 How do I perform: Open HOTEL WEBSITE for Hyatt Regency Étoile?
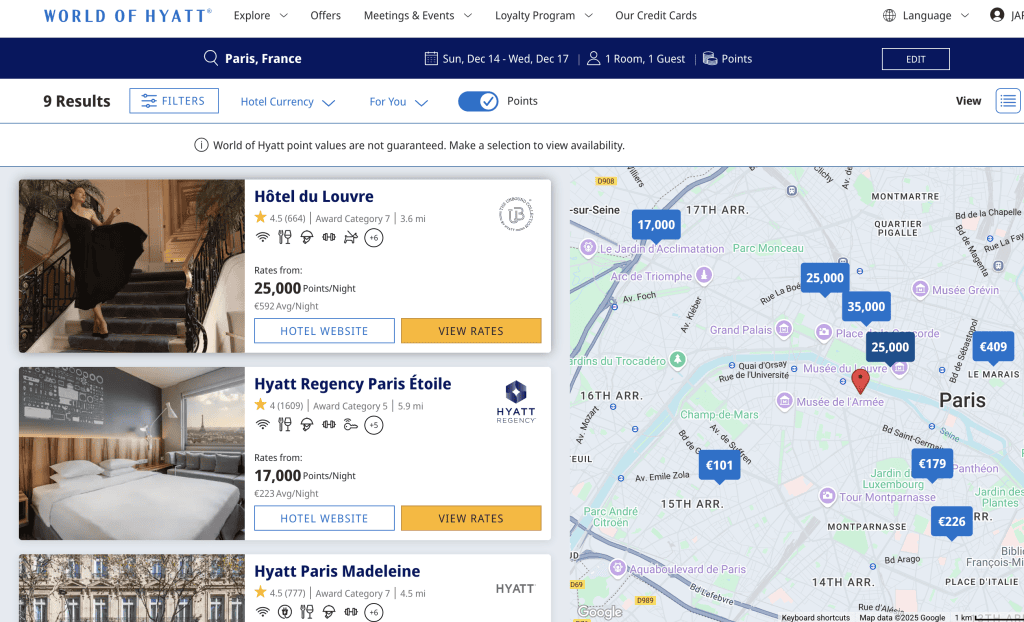[324, 518]
